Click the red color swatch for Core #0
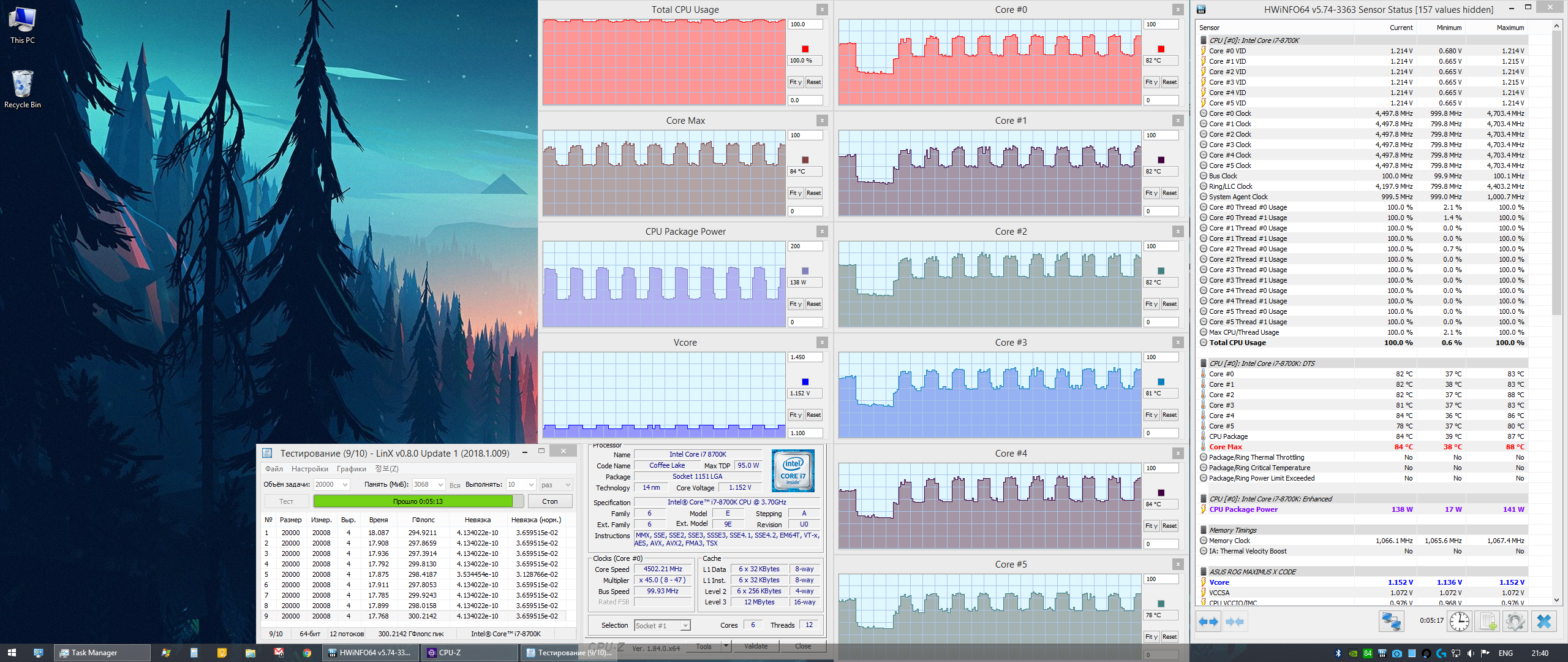The height and width of the screenshot is (662, 1568). tap(1161, 49)
